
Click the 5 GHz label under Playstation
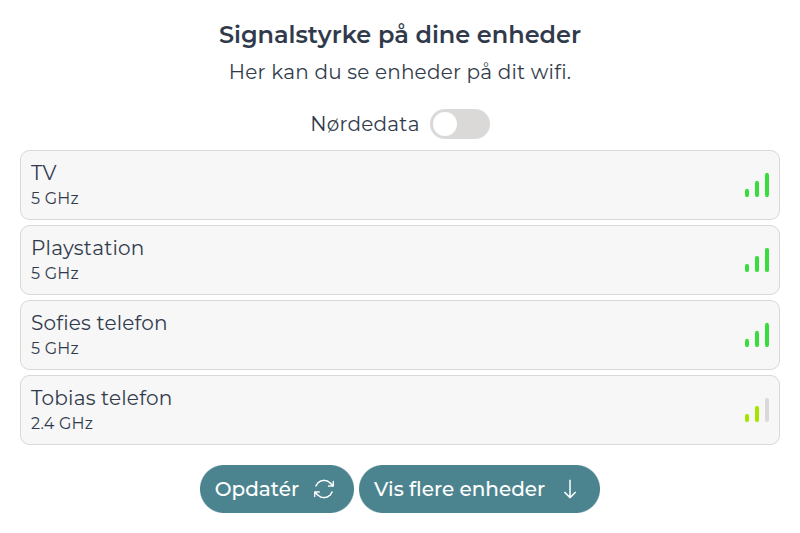tap(55, 273)
